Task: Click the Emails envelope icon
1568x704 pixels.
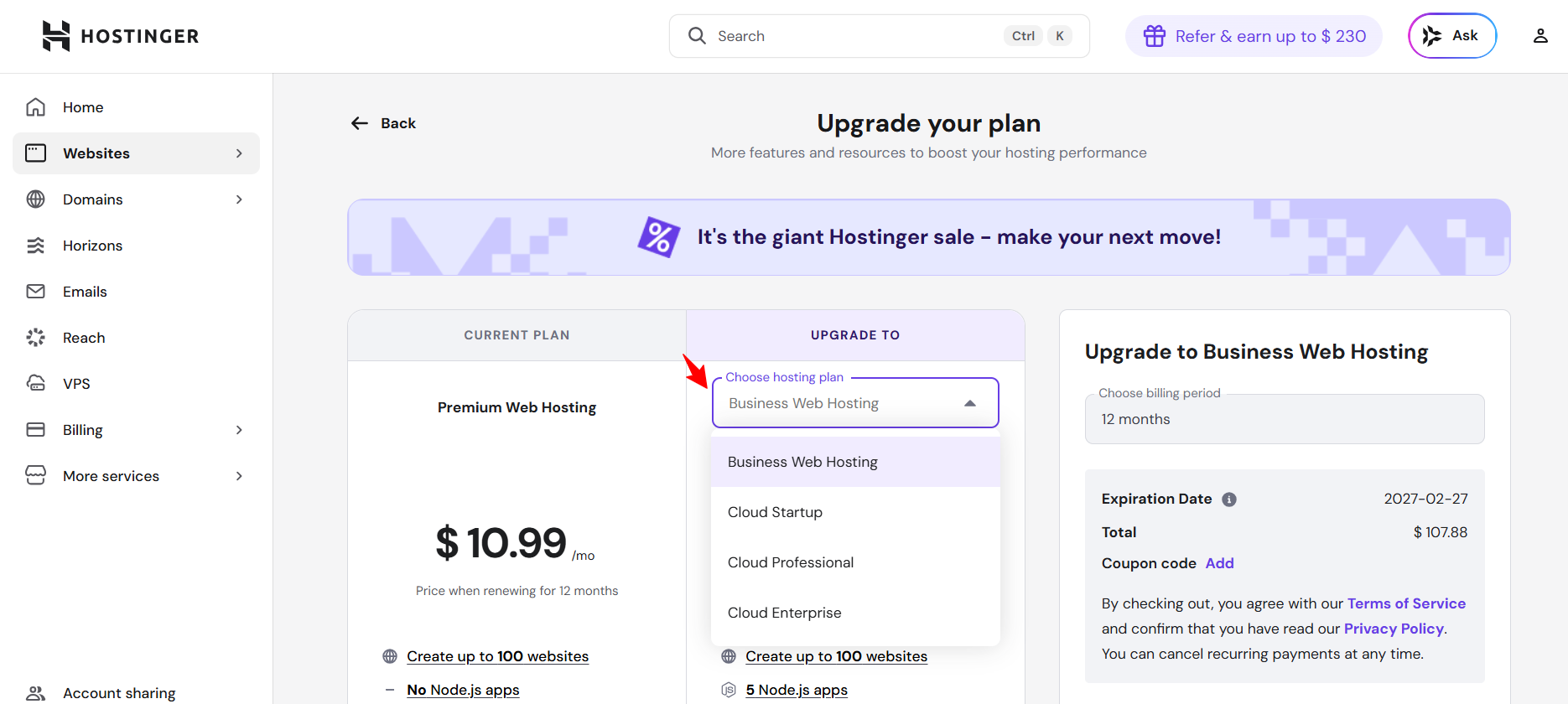Action: (35, 292)
